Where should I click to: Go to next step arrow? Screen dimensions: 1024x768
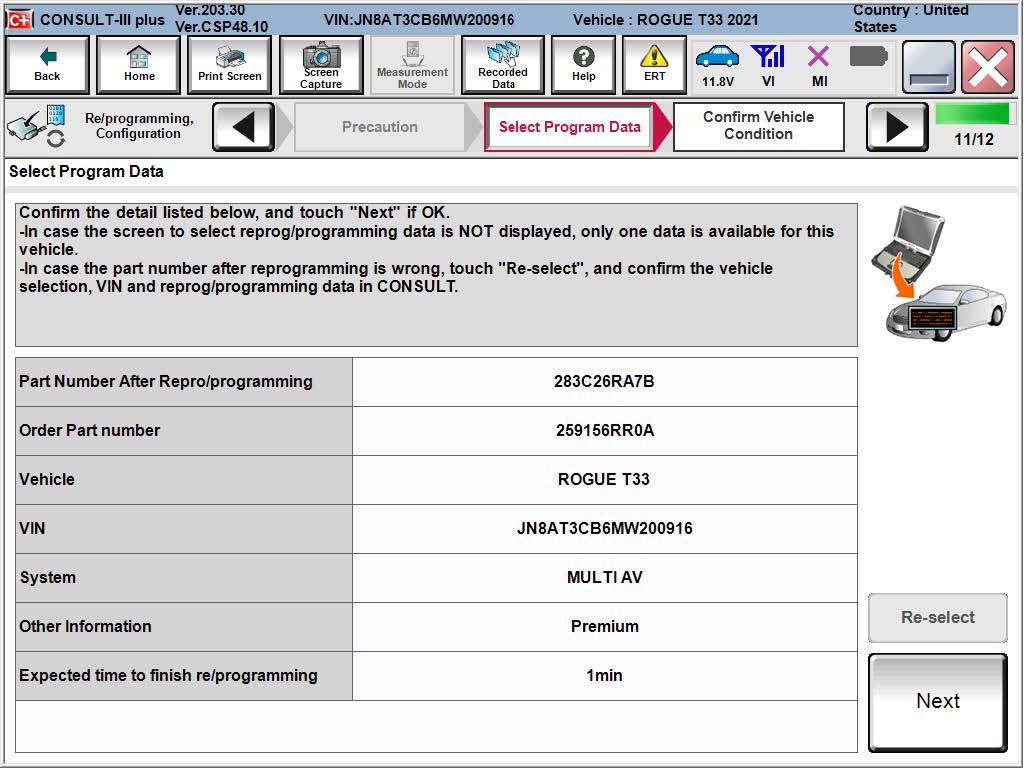897,127
